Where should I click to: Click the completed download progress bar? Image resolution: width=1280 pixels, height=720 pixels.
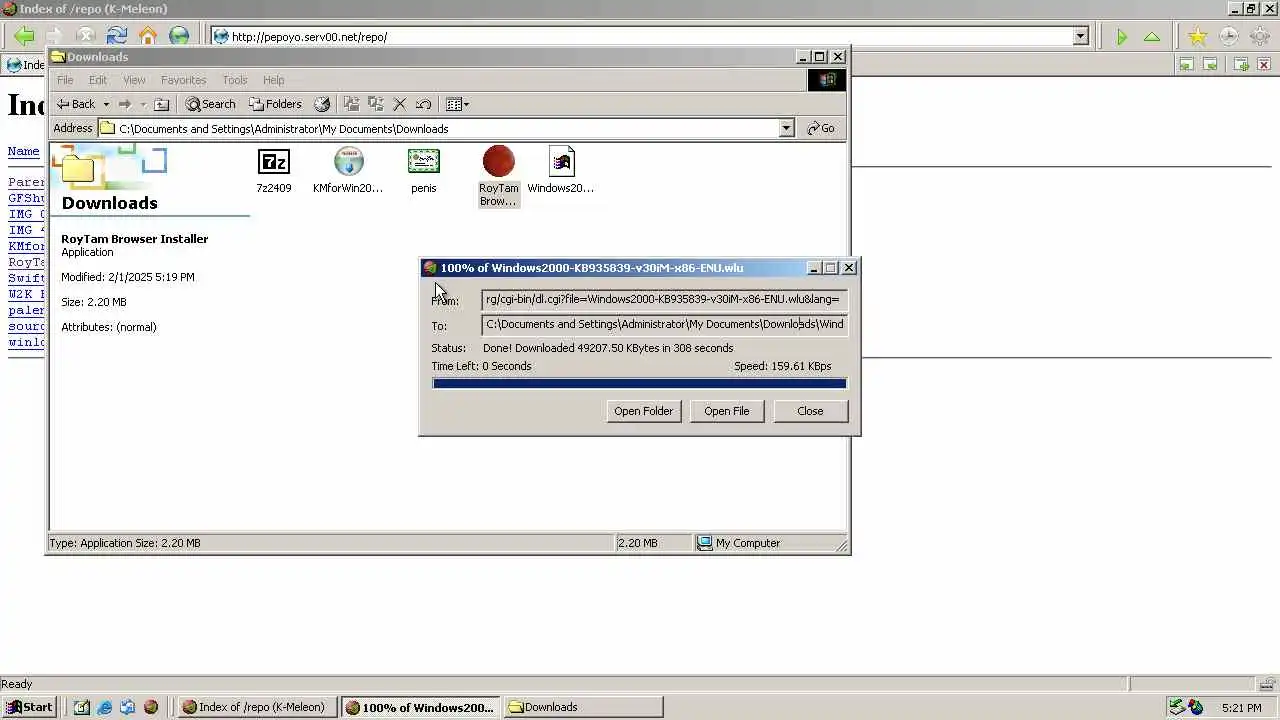[639, 383]
